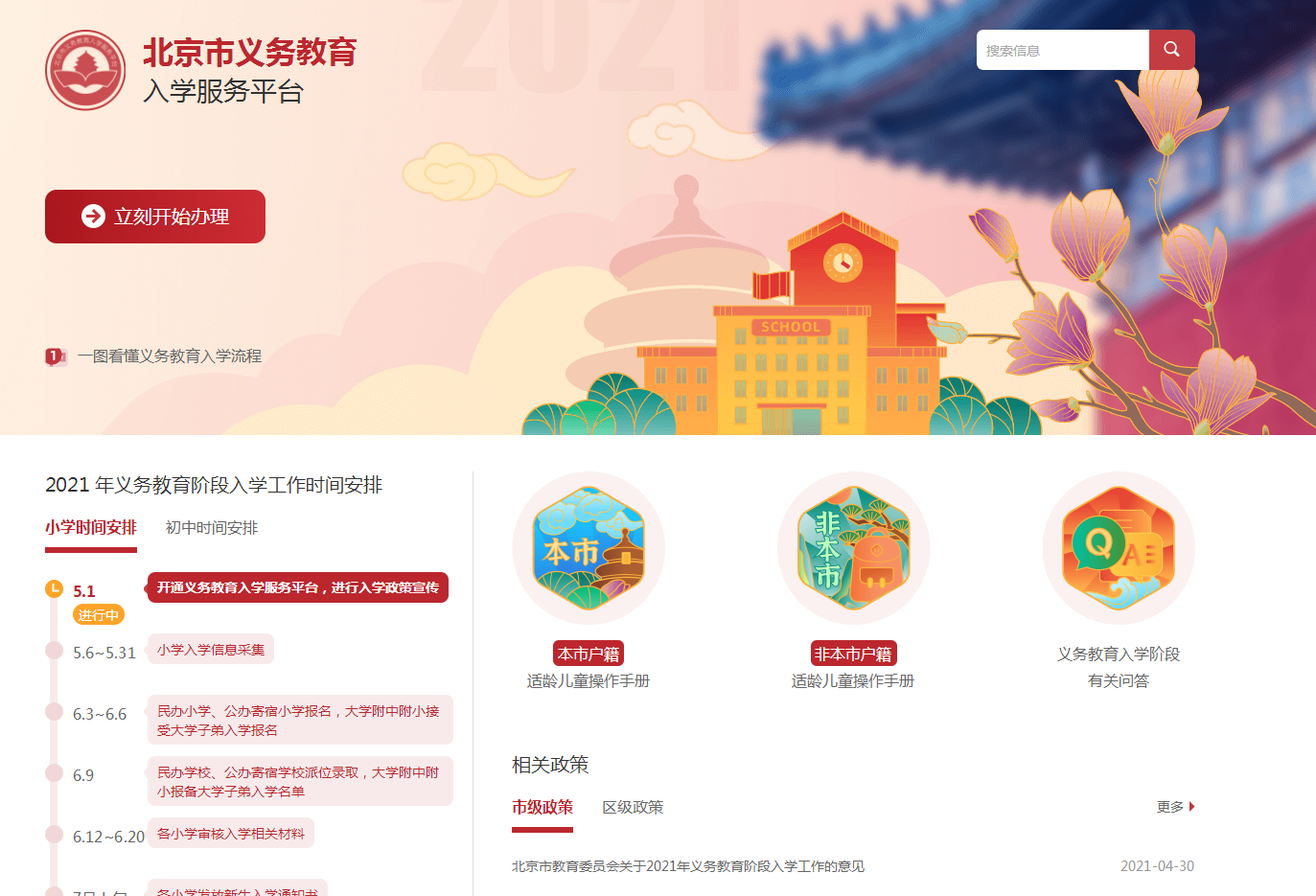Click the red flowchart icon beside 一图看懂

56,356
